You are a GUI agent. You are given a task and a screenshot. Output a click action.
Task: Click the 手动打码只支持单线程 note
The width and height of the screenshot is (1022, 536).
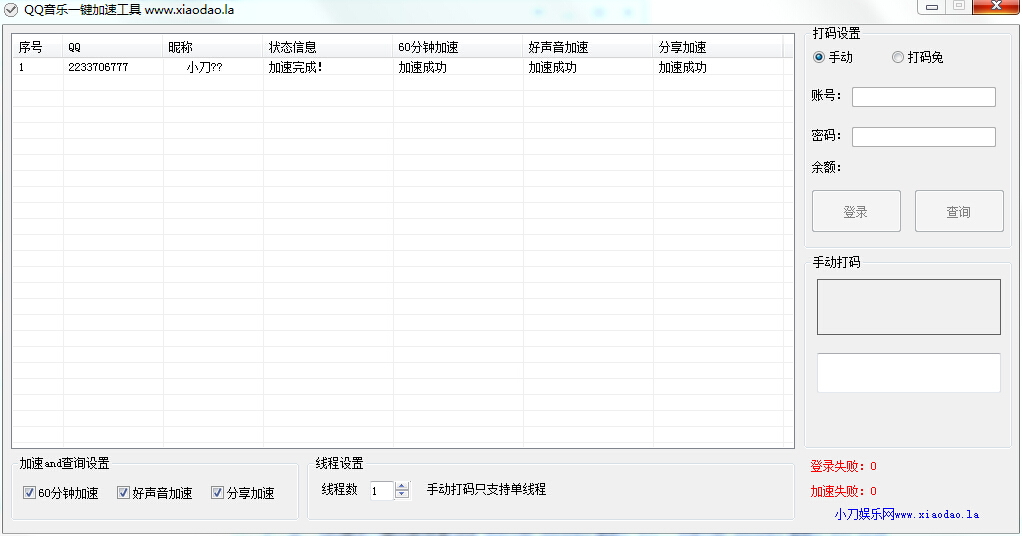[x=486, y=489]
